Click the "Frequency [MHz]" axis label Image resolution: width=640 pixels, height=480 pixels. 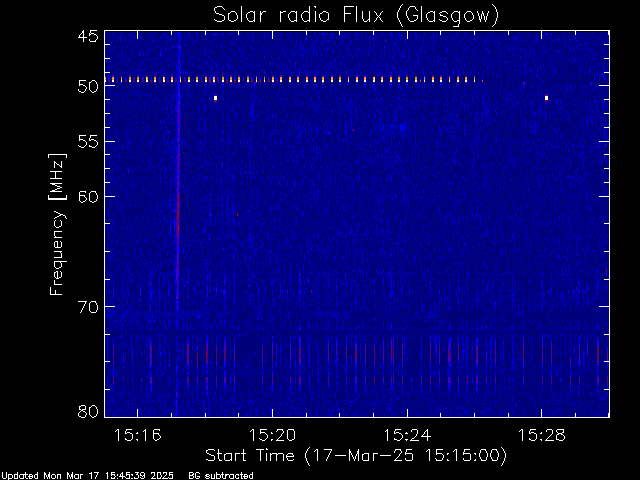(57, 224)
